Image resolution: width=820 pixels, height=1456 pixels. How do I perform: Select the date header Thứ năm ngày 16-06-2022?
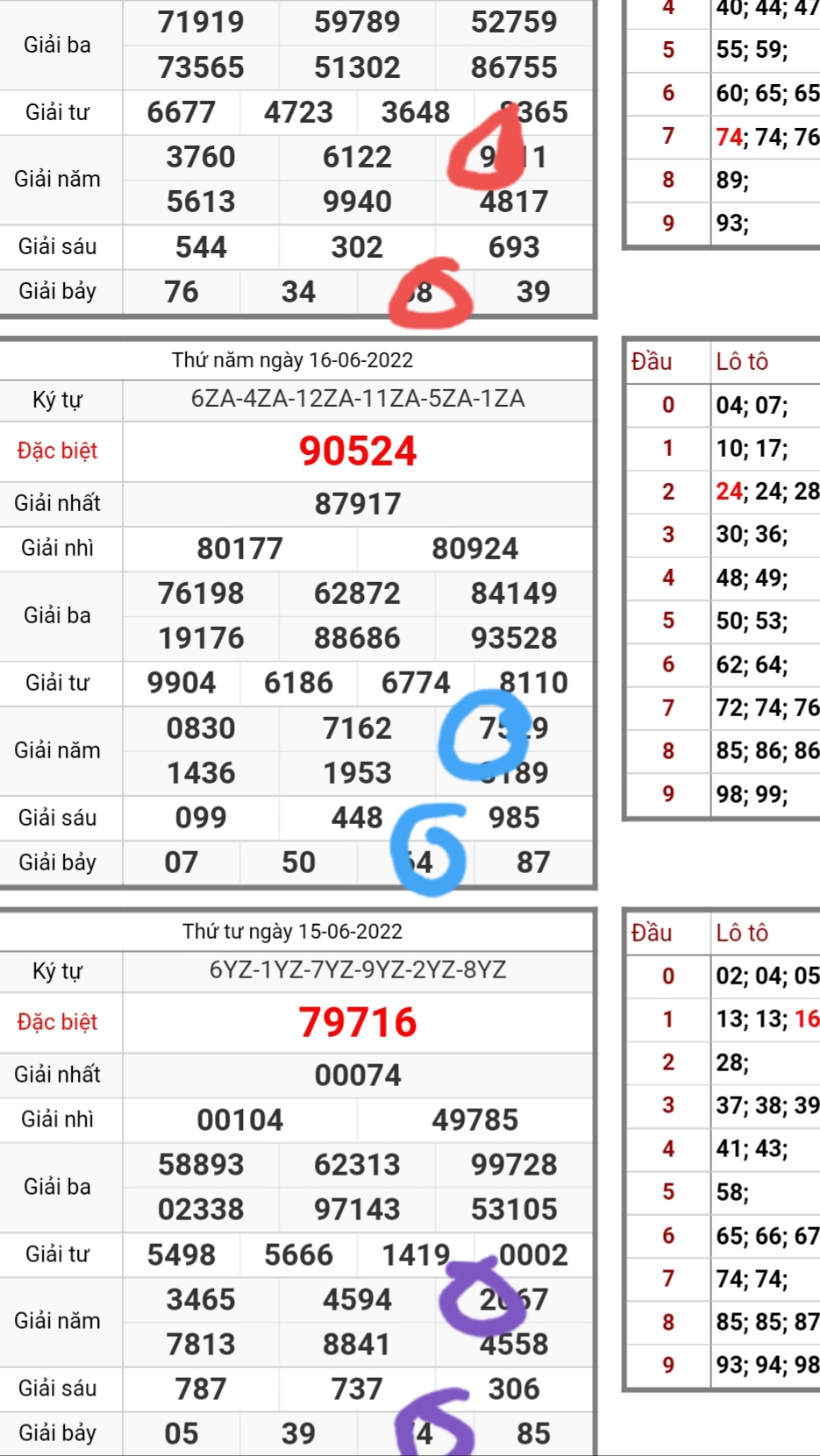pos(292,360)
